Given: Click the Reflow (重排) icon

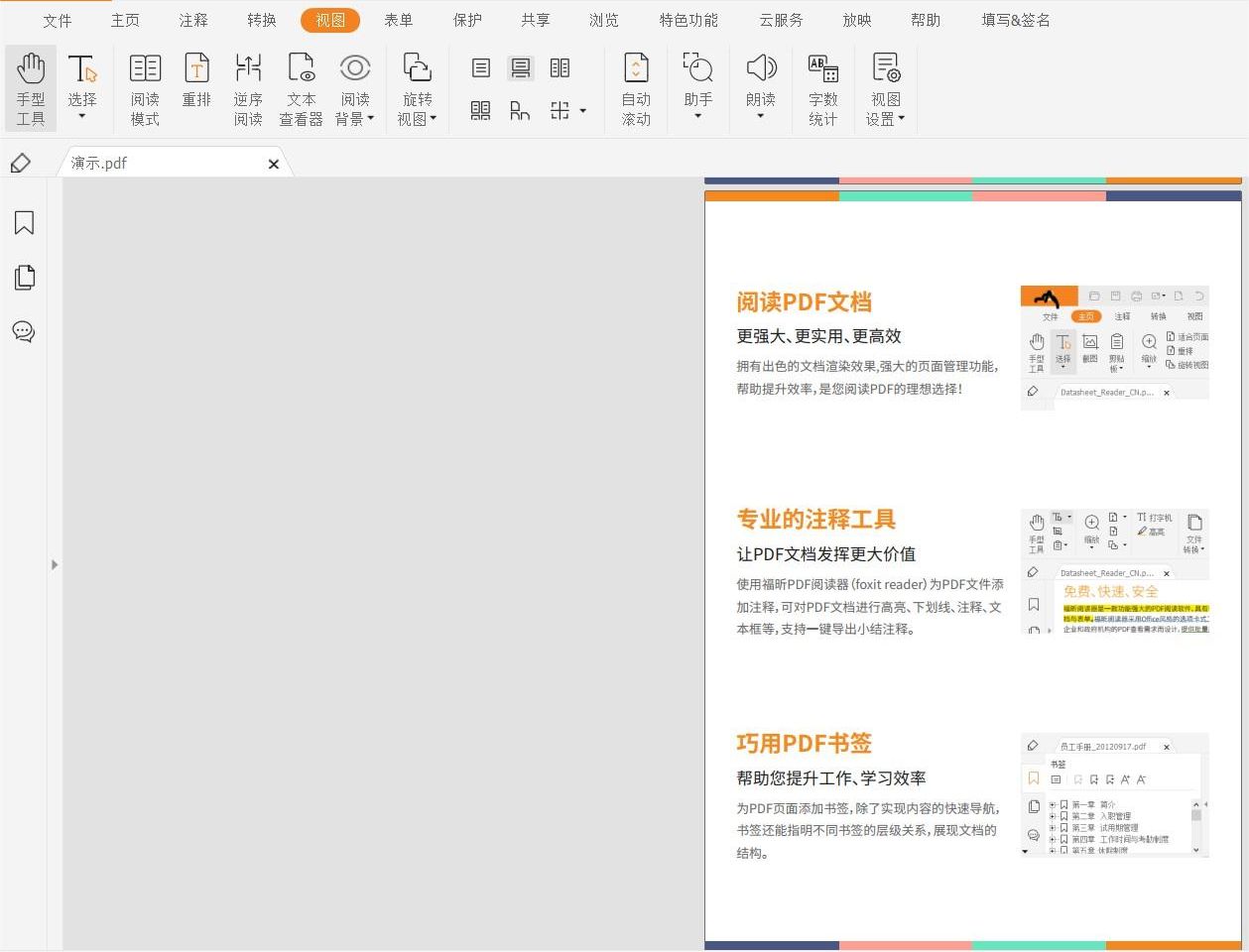Looking at the screenshot, I should coord(196,80).
